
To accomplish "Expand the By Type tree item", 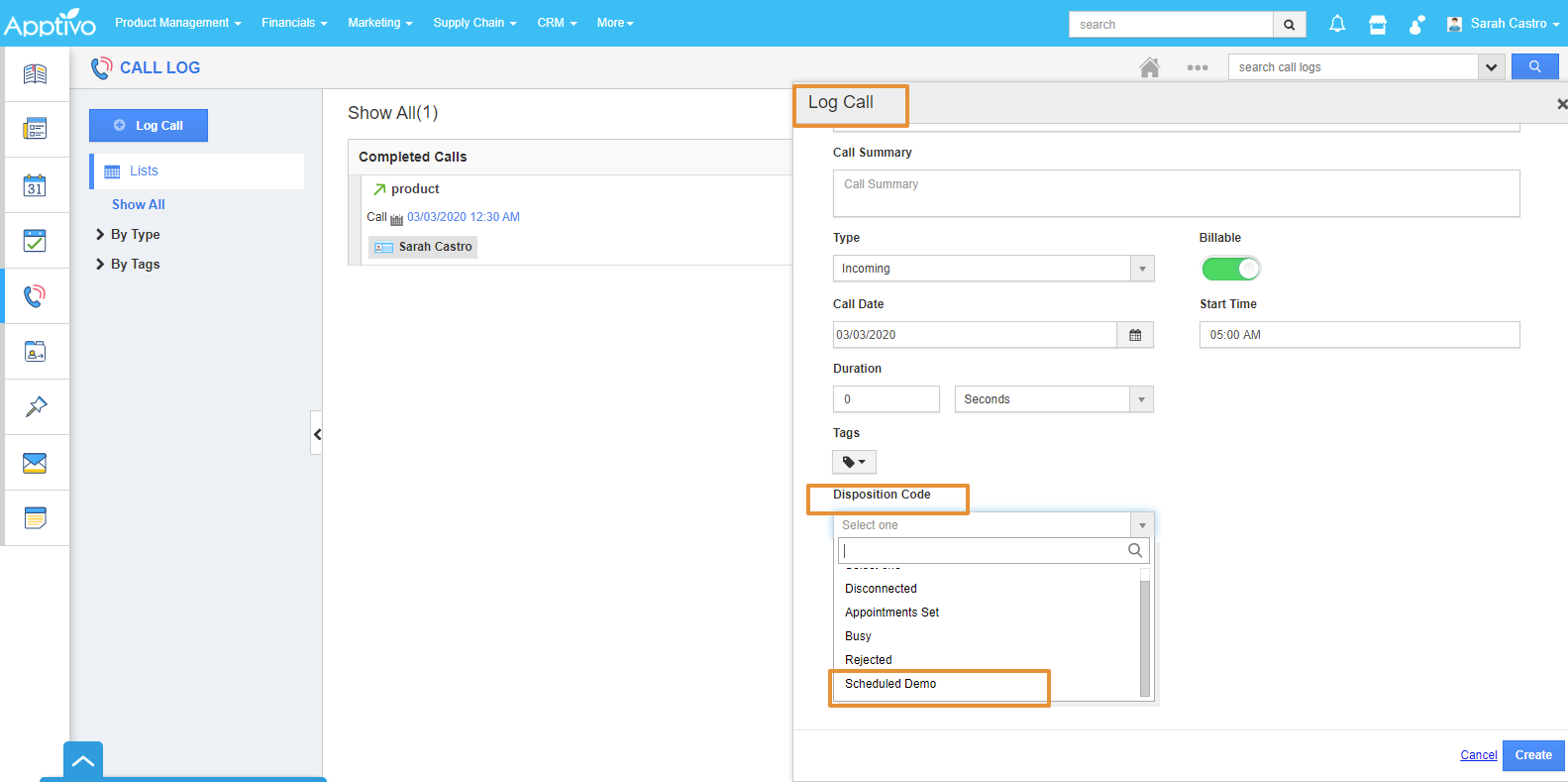I will (x=128, y=235).
